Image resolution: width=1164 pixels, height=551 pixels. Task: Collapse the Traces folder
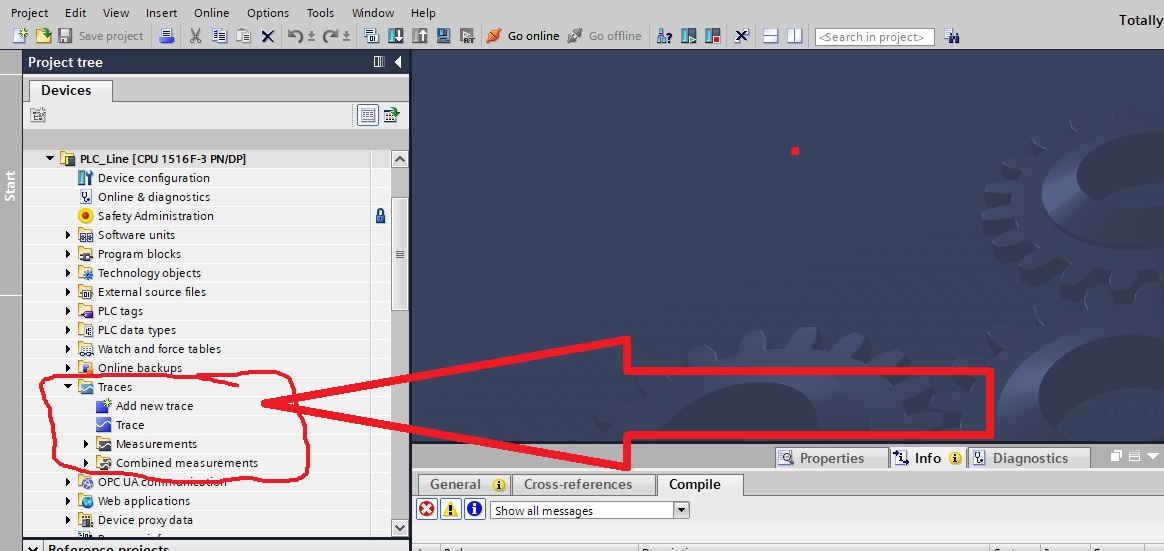click(x=68, y=387)
